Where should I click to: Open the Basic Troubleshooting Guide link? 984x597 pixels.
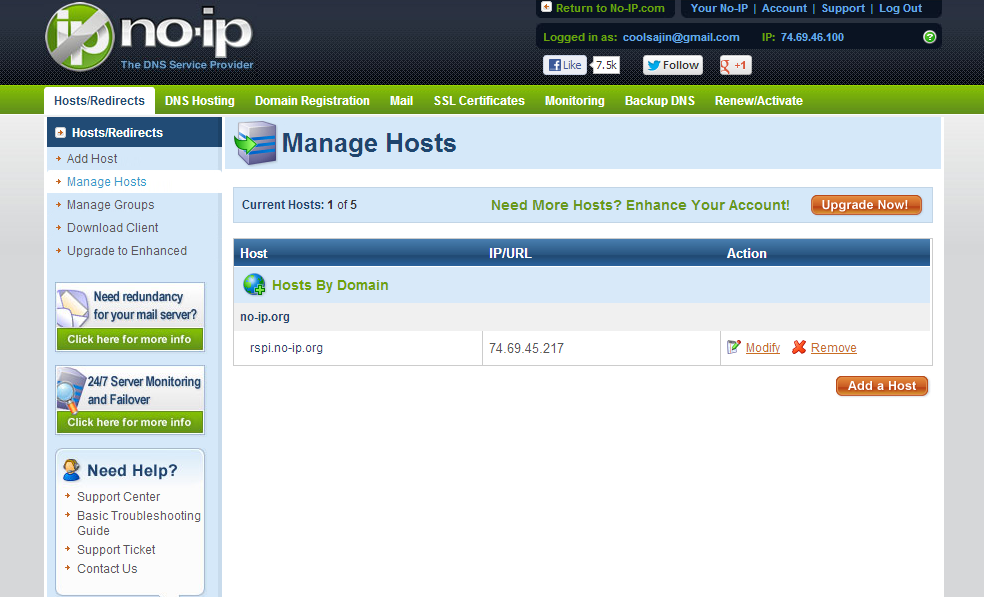[139, 523]
